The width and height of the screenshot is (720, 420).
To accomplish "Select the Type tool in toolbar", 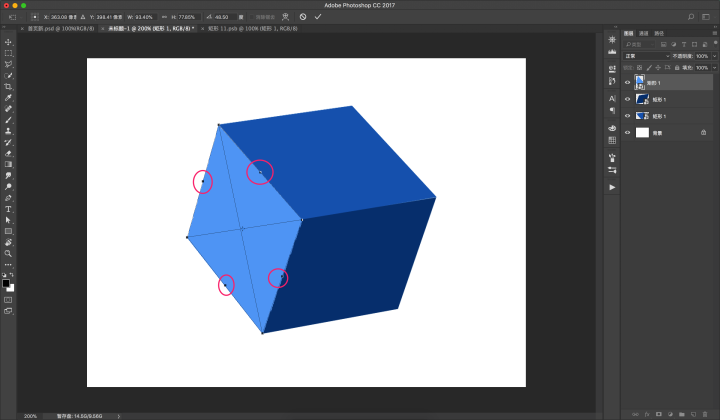I will [x=8, y=208].
